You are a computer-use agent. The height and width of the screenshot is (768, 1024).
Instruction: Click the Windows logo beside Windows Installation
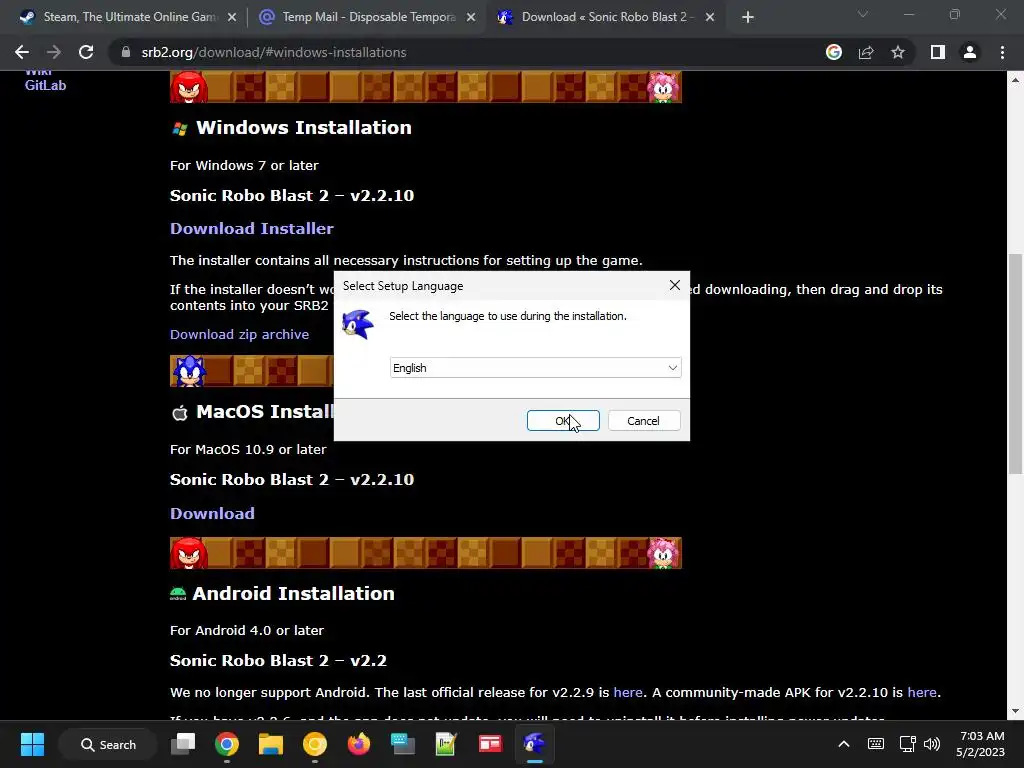tap(180, 129)
